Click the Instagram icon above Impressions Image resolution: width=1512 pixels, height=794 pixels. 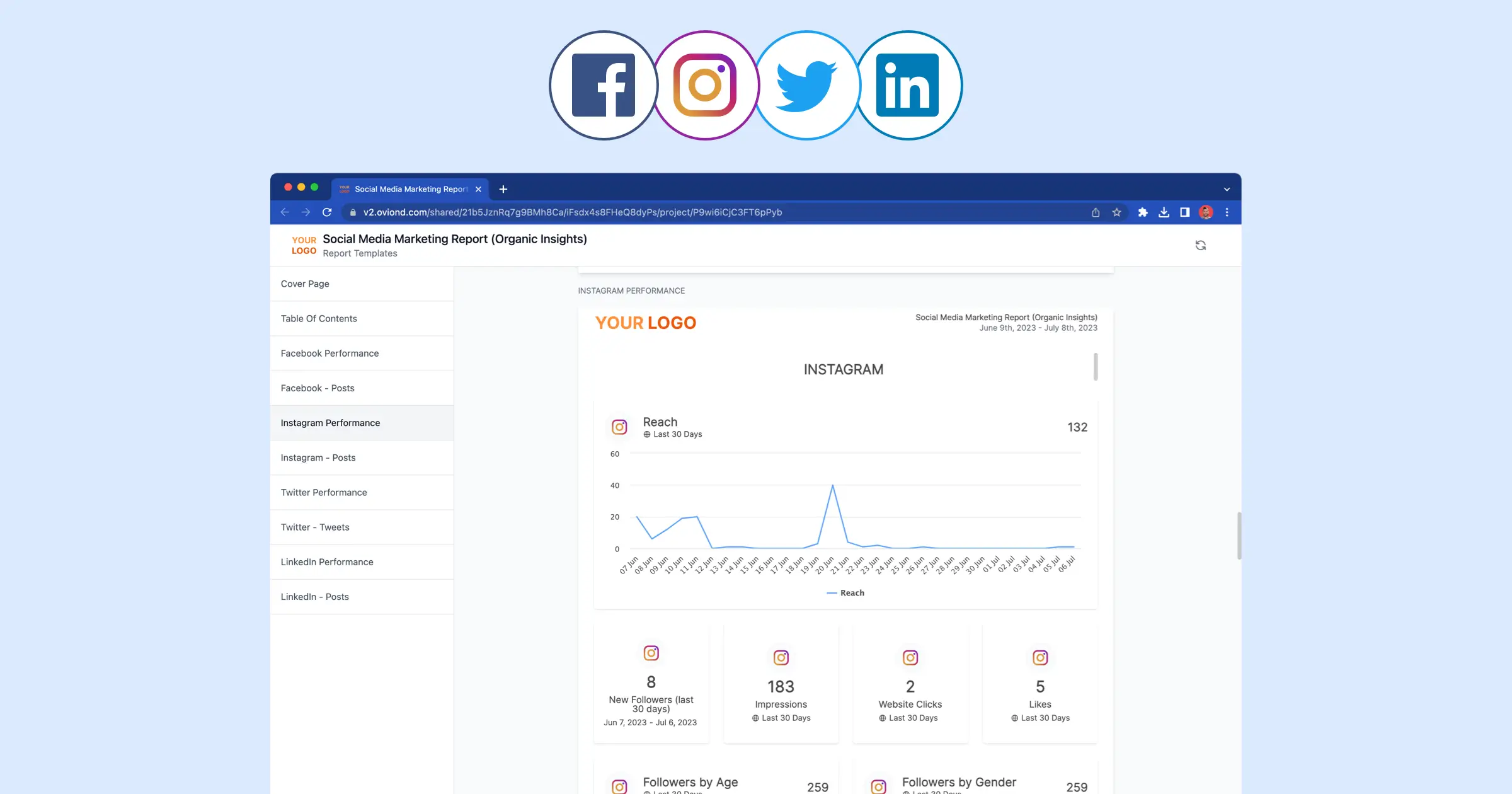[781, 657]
